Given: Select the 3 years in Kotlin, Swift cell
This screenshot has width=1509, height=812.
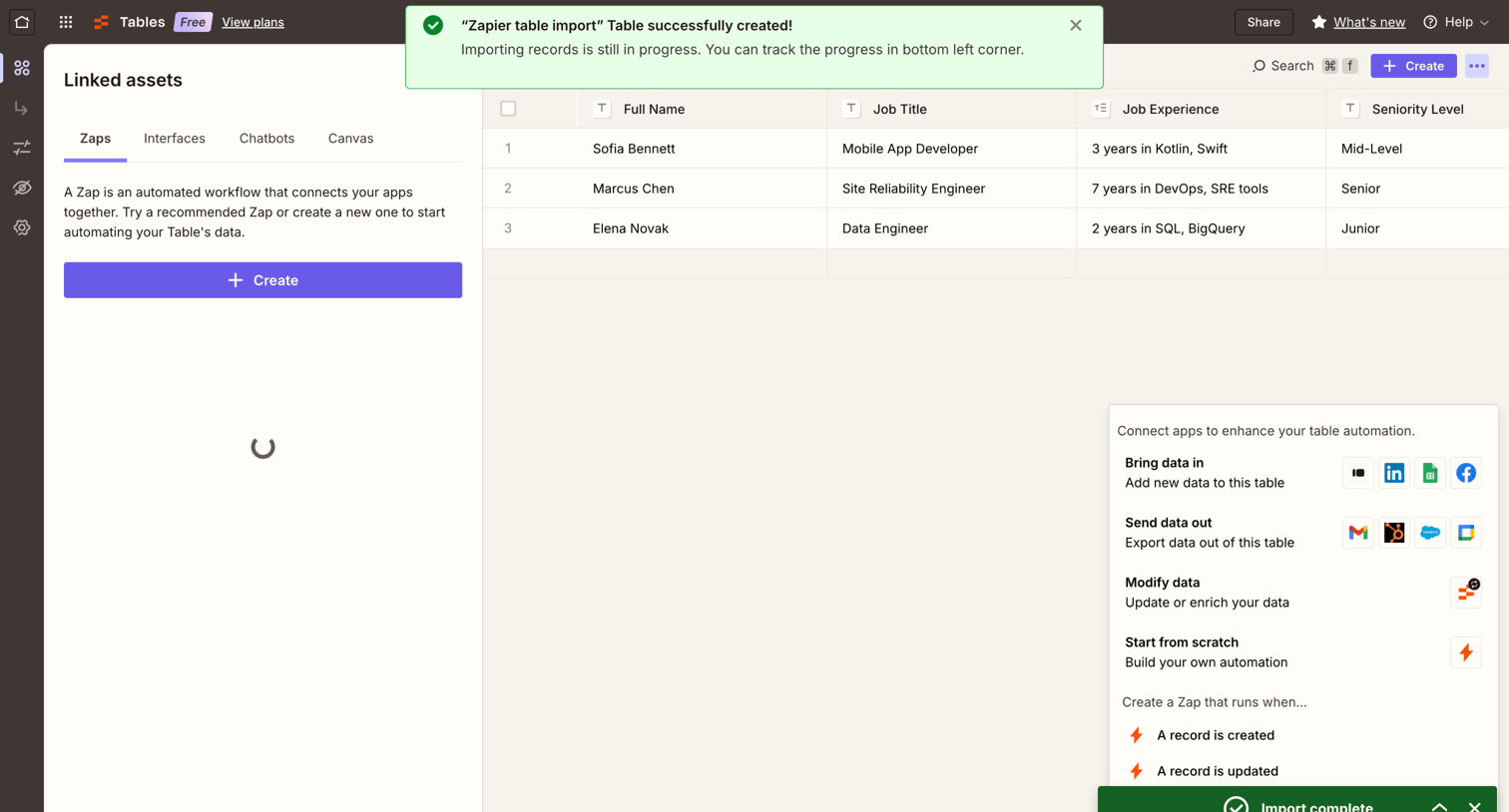Looking at the screenshot, I should tap(1201, 149).
